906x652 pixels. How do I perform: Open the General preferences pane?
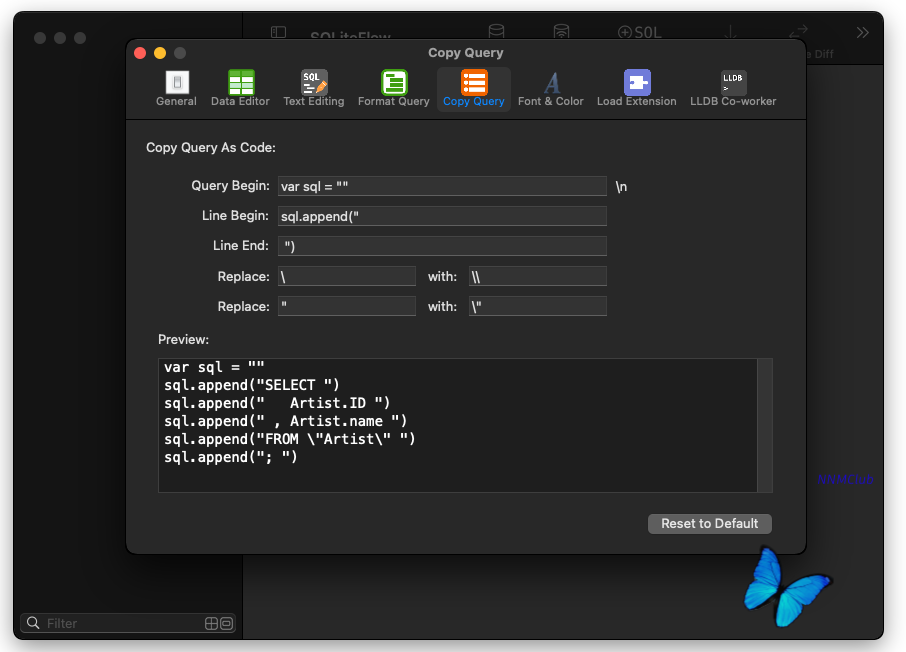(176, 88)
